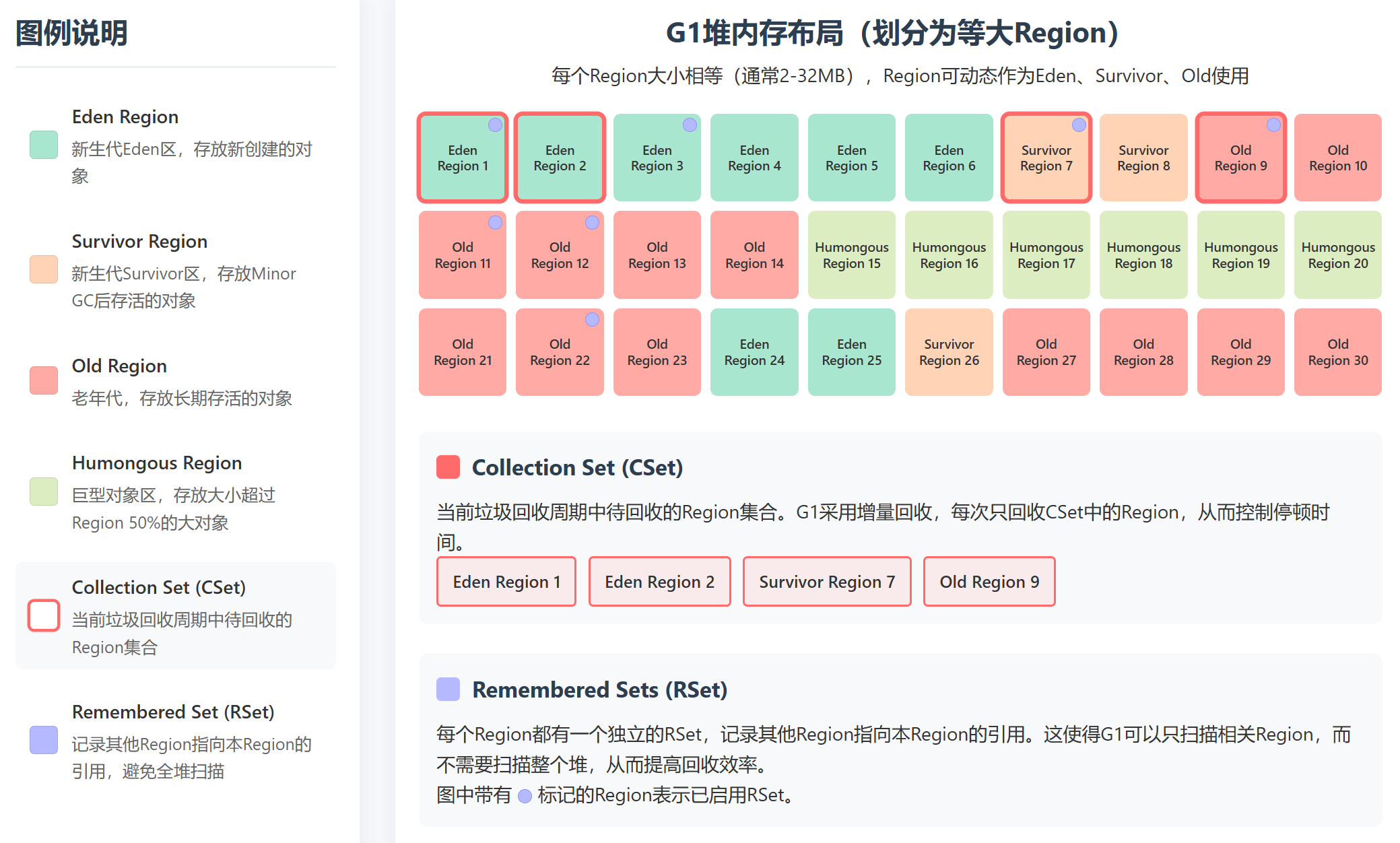Viewport: 1400px width, 843px height.
Task: Click the Humongous Region legend swatch
Action: click(x=44, y=492)
